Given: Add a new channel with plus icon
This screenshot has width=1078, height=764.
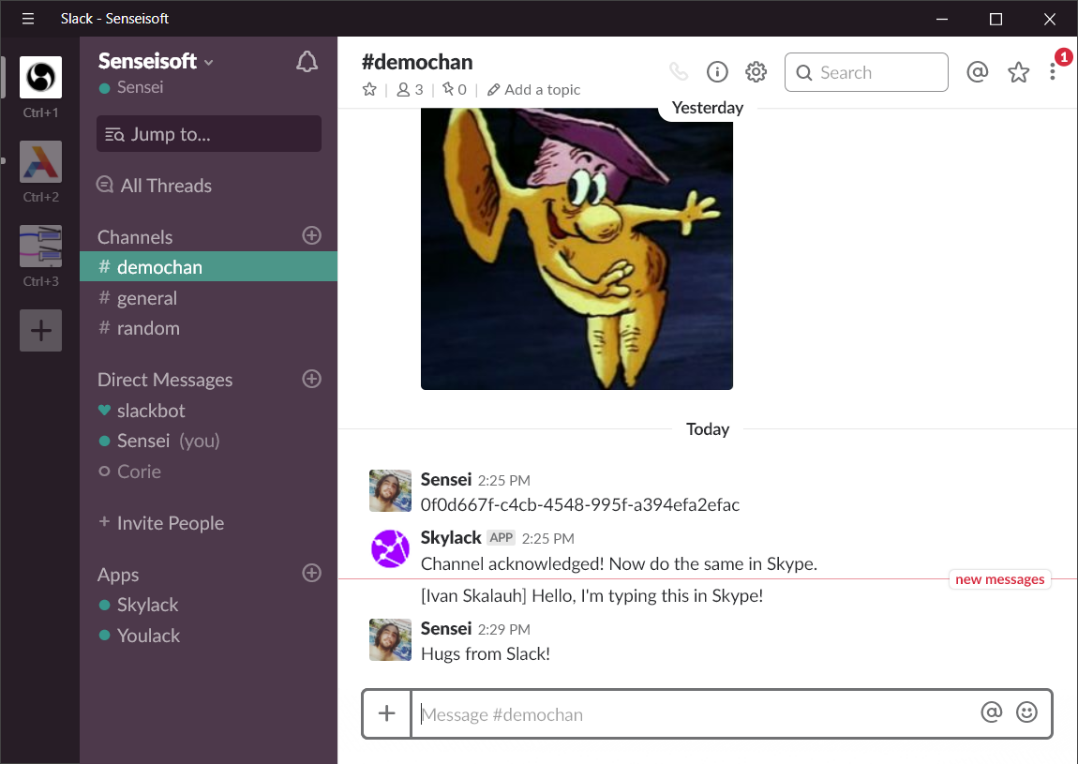Looking at the screenshot, I should [x=311, y=236].
